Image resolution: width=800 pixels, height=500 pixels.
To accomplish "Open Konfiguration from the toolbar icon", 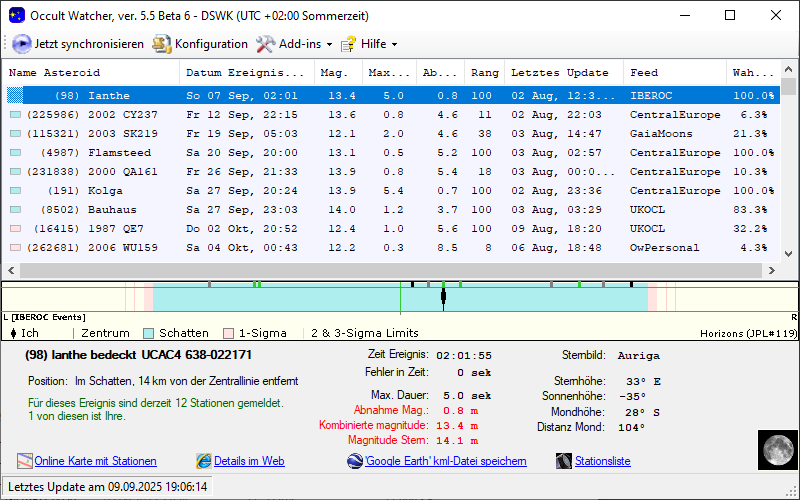I will pyautogui.click(x=161, y=44).
